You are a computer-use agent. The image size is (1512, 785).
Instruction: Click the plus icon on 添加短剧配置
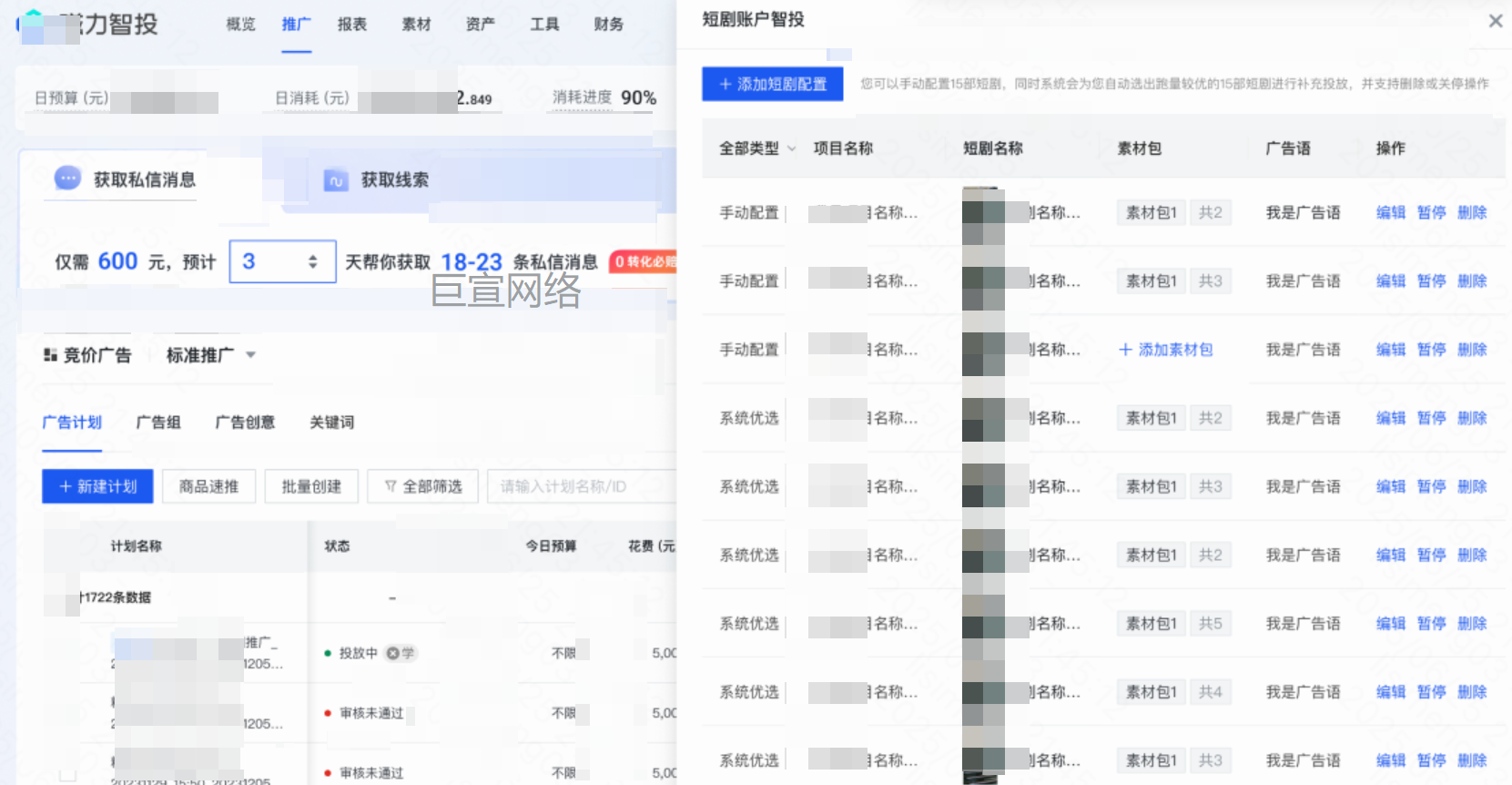click(726, 85)
